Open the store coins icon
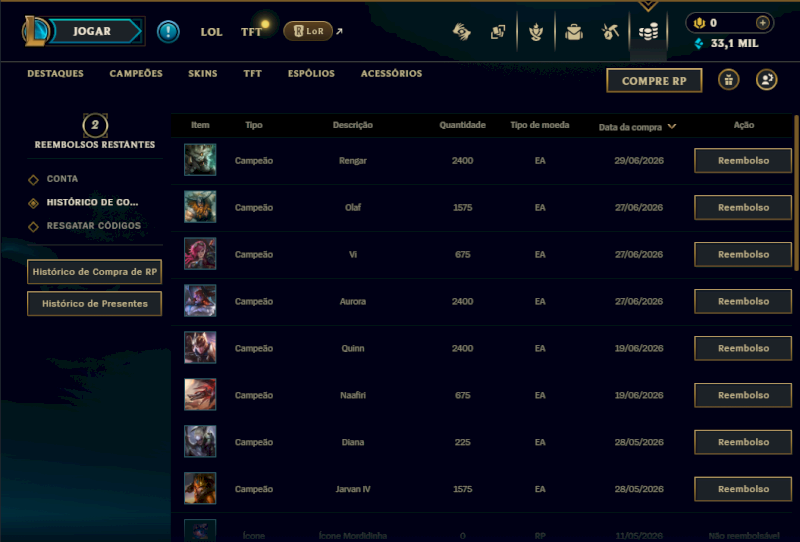The height and width of the screenshot is (542, 800). (648, 32)
